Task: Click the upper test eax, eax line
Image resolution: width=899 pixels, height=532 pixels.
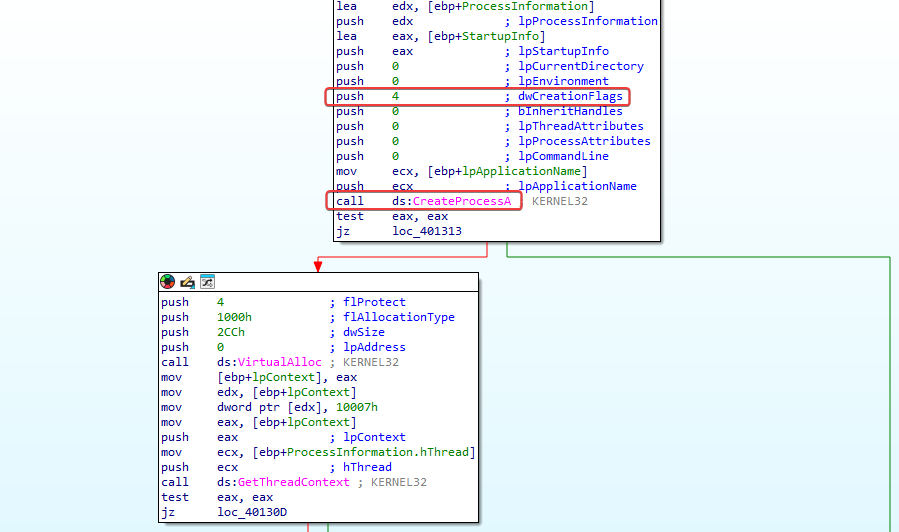Action: [x=392, y=216]
